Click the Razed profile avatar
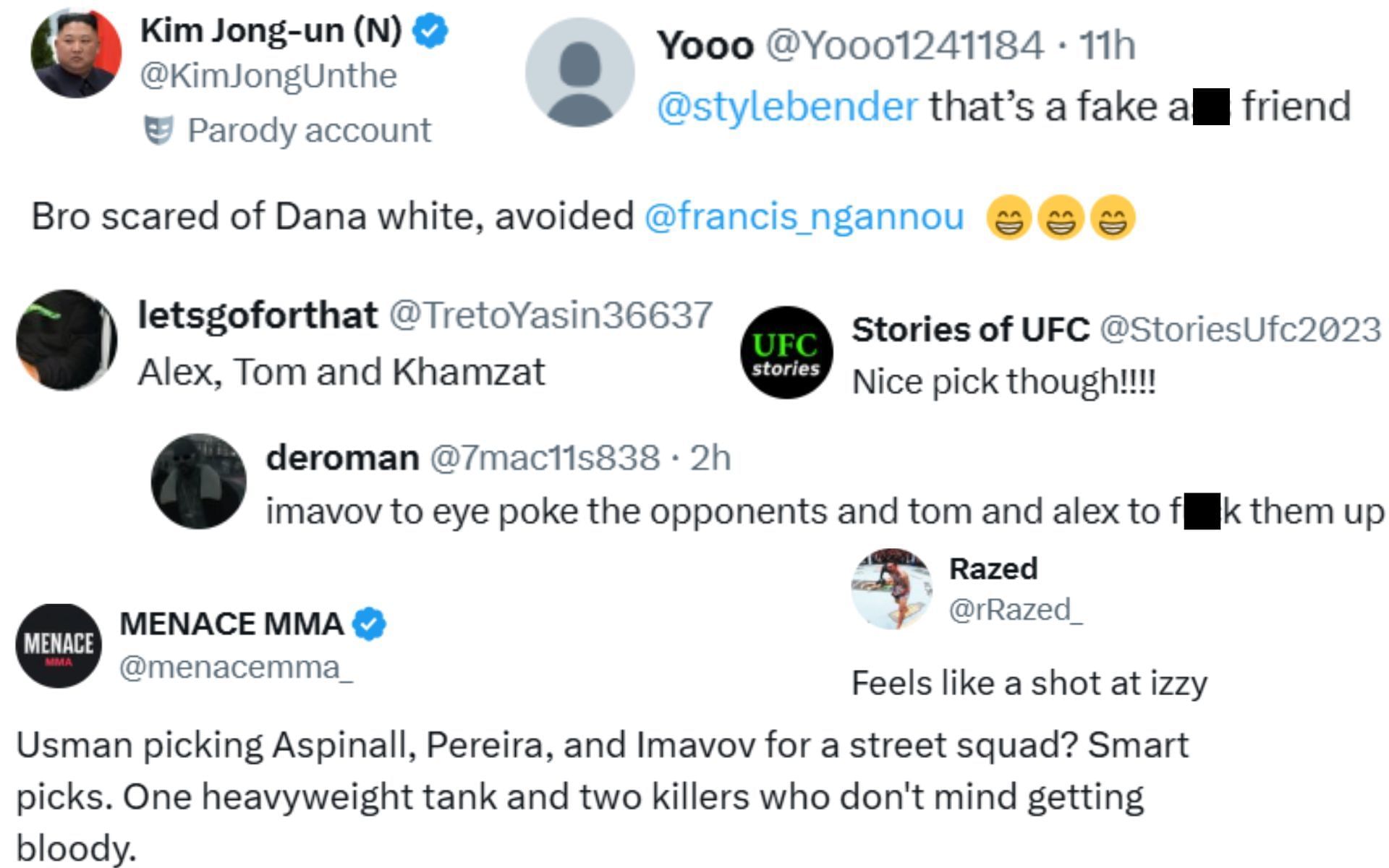This screenshot has width=1389, height=868. [891, 588]
